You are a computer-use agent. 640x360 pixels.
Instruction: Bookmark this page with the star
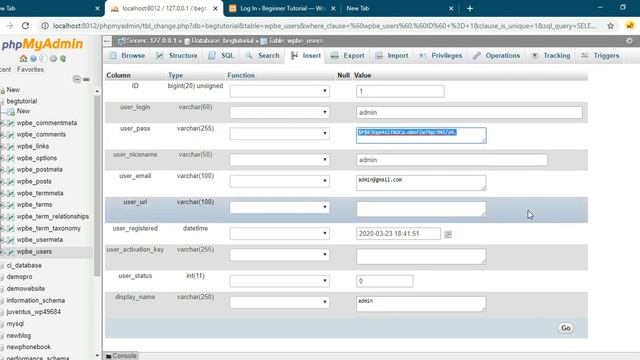[x=610, y=26]
